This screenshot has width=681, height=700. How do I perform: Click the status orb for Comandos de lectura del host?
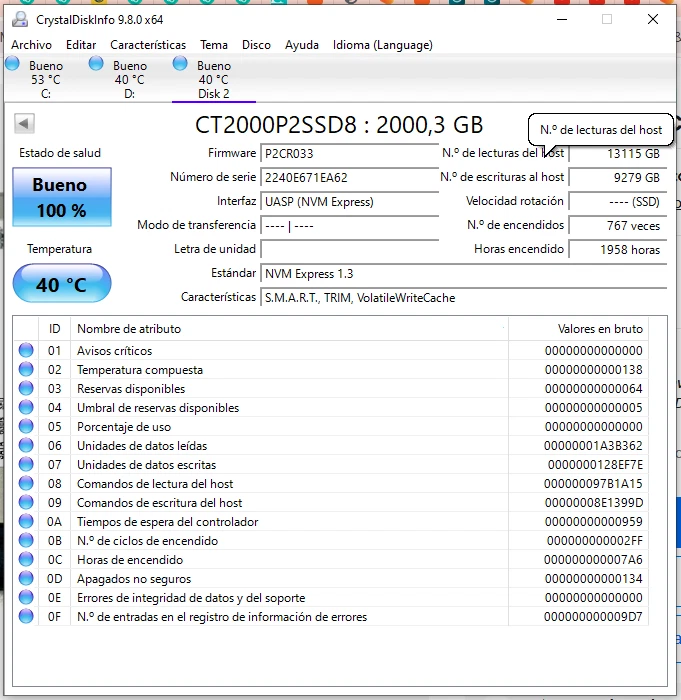[x=26, y=483]
